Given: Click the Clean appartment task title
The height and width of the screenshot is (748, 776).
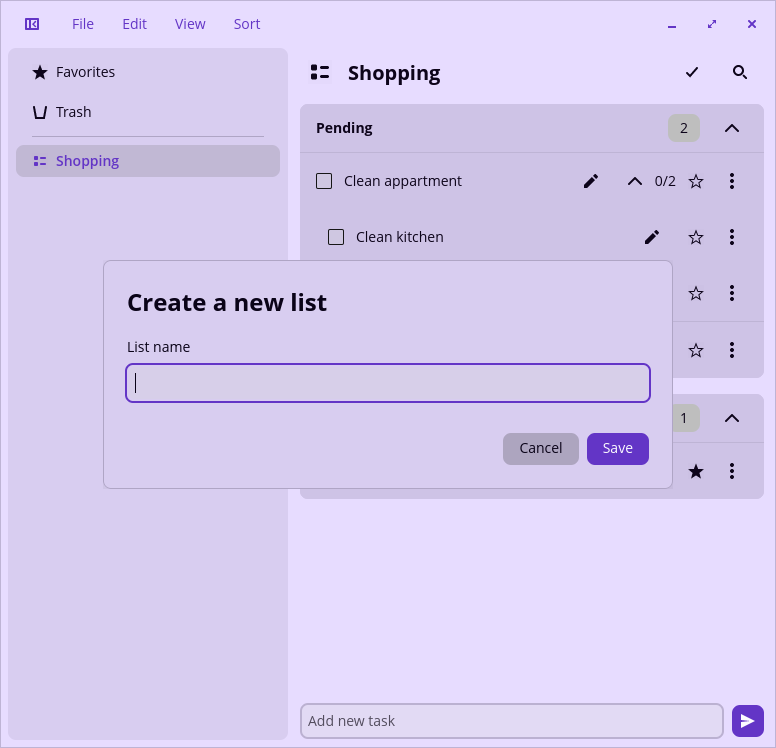Looking at the screenshot, I should [x=403, y=181].
